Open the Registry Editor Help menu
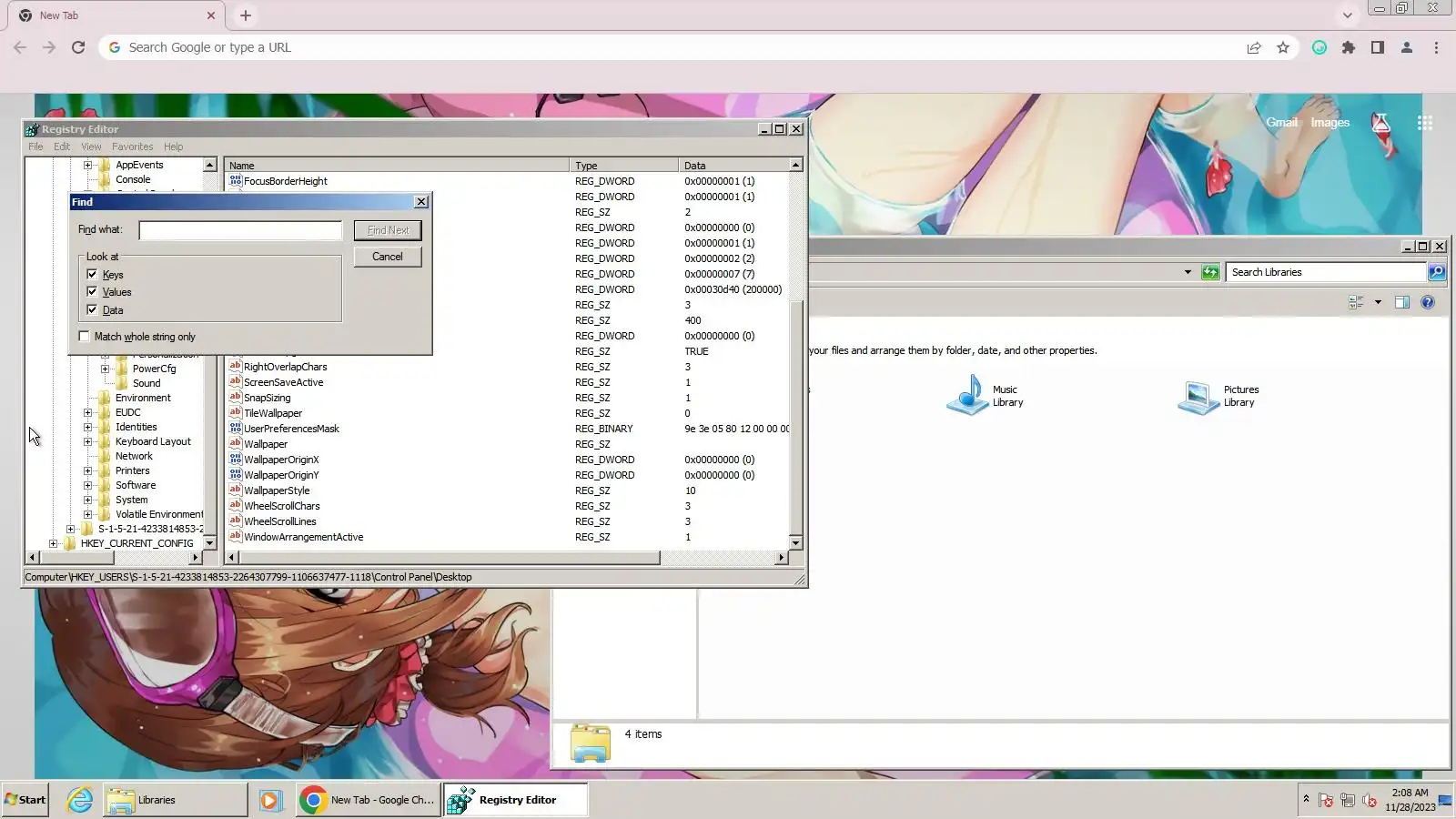 [x=173, y=147]
